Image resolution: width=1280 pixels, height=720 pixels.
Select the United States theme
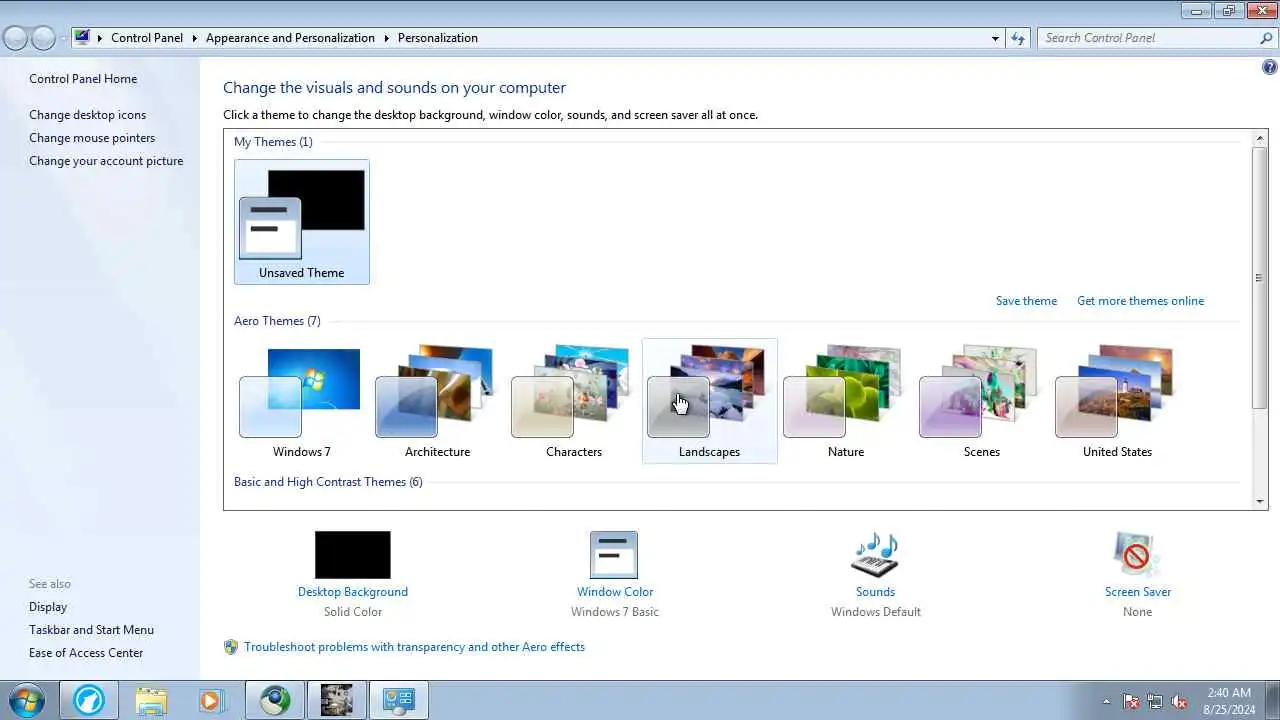pyautogui.click(x=1117, y=400)
